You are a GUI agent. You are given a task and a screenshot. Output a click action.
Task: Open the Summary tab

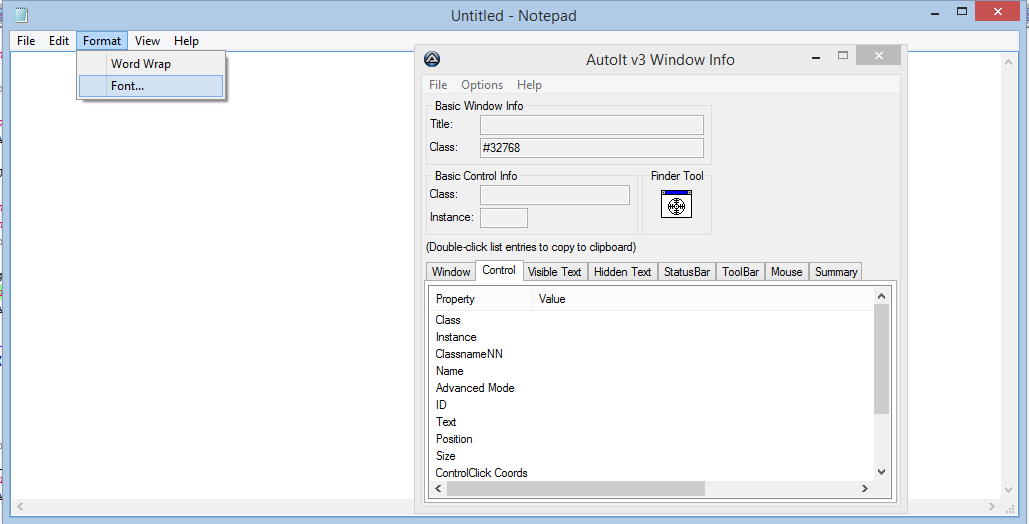point(835,272)
